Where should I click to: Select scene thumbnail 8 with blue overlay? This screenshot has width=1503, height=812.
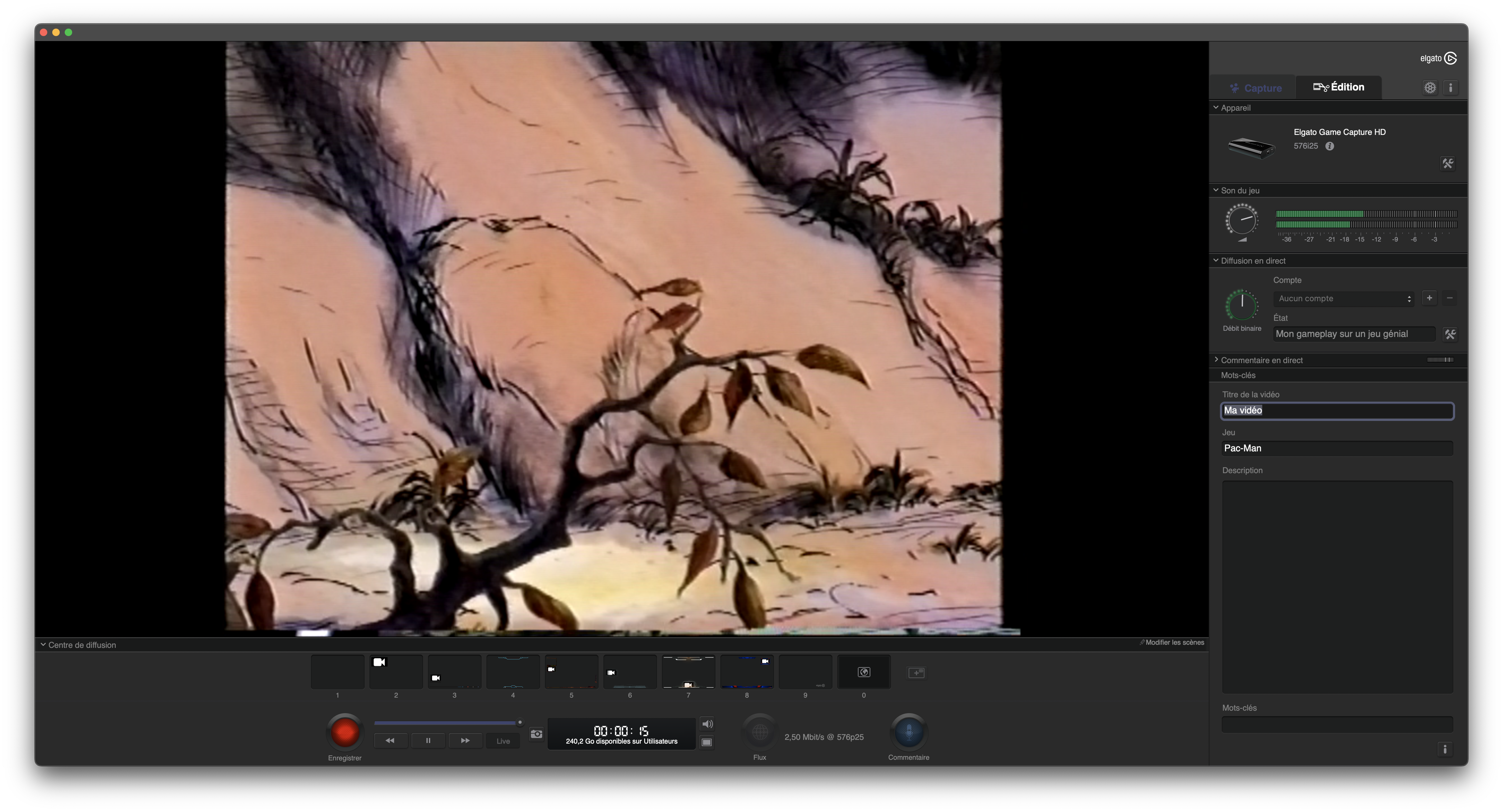coord(747,672)
